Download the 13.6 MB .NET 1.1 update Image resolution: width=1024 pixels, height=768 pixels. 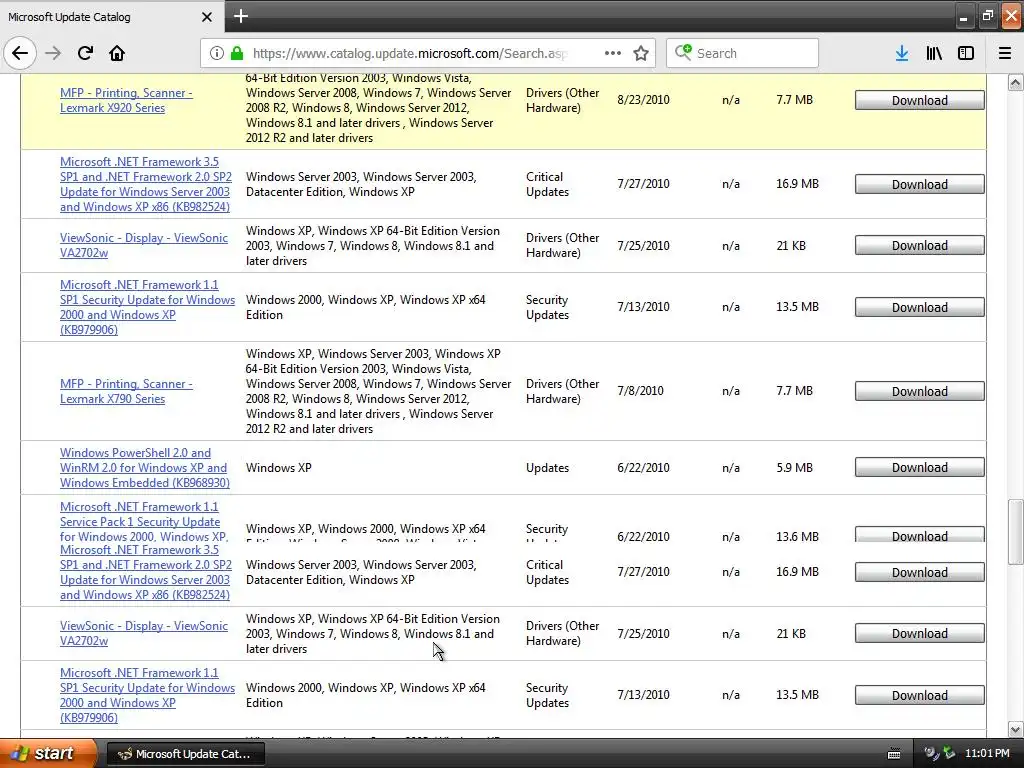[x=920, y=535]
